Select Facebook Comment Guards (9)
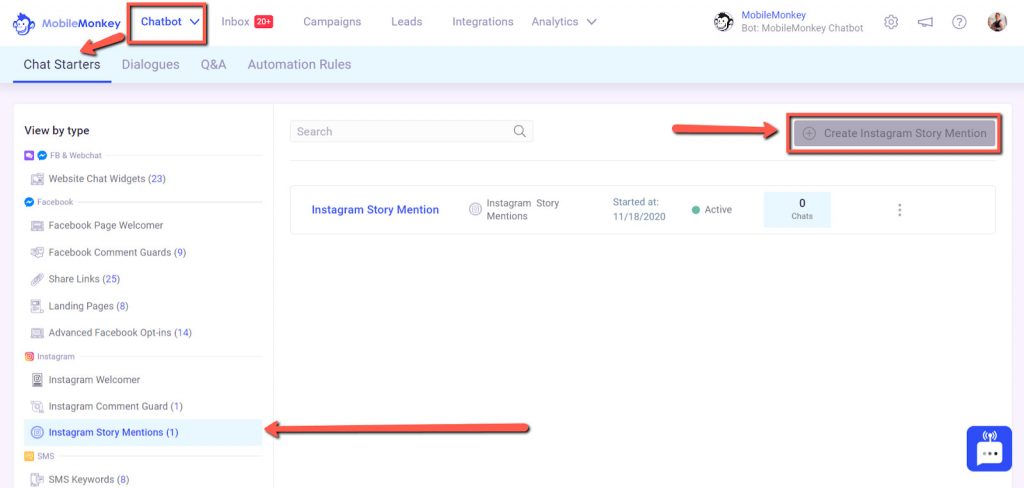This screenshot has width=1024, height=488. [117, 252]
